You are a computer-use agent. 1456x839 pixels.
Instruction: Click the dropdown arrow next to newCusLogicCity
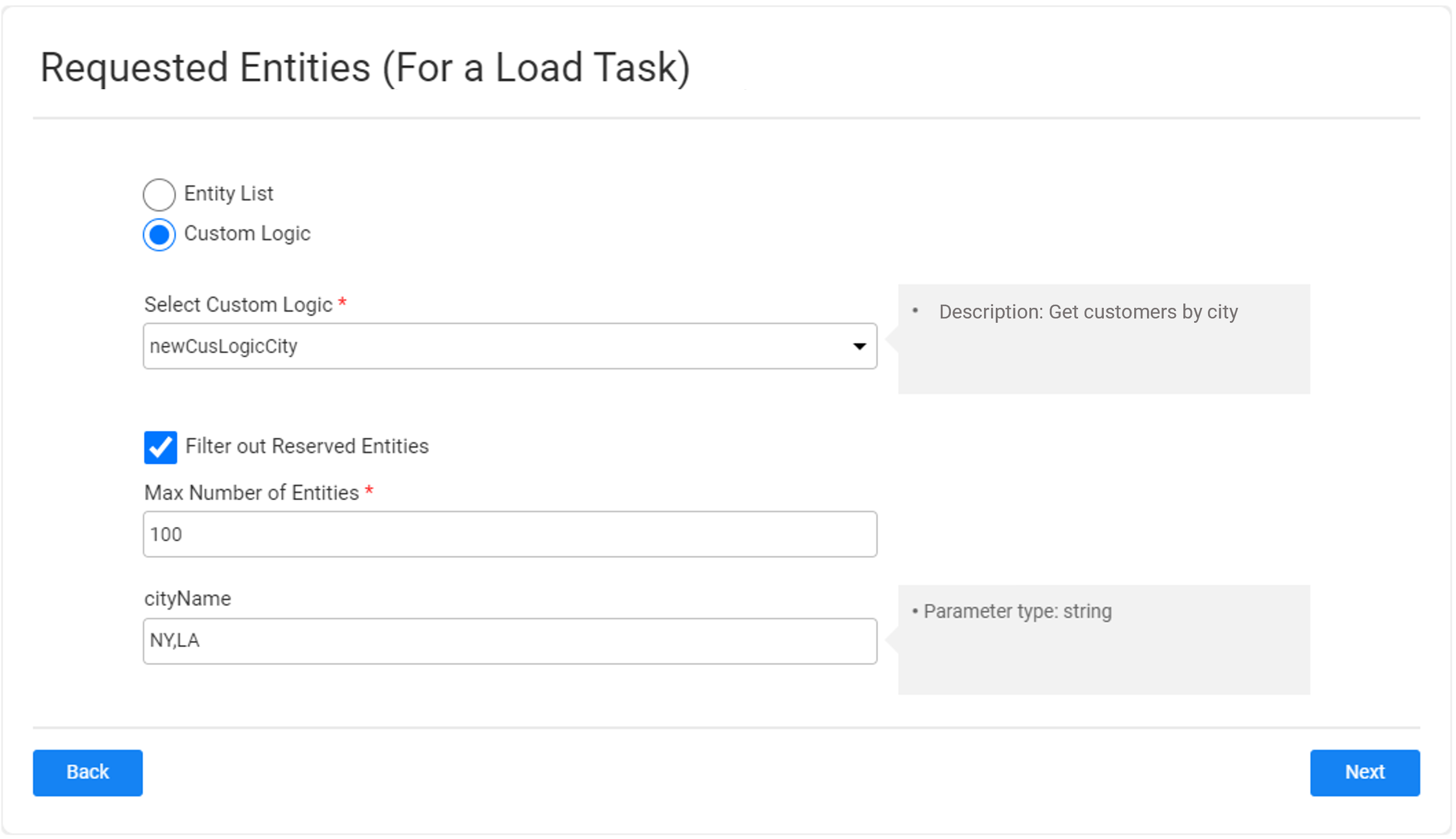click(x=859, y=346)
